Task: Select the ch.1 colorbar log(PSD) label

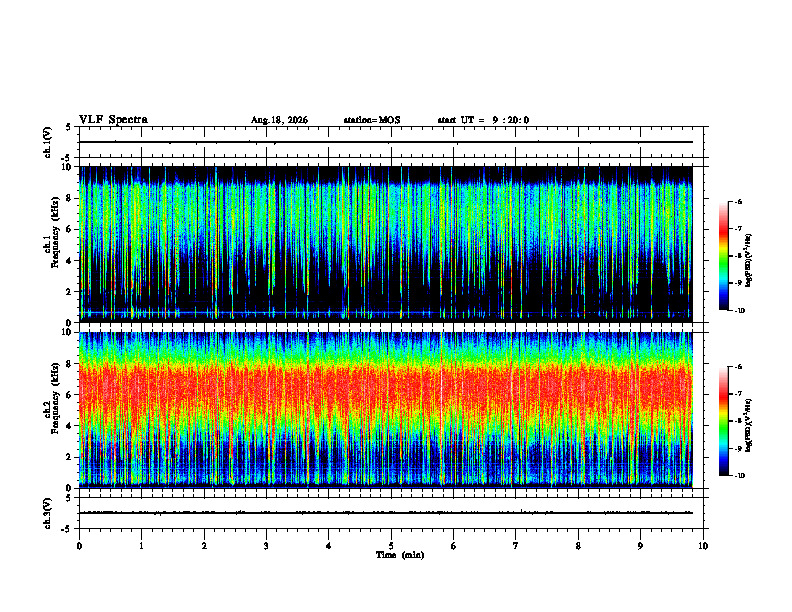Action: [x=748, y=261]
